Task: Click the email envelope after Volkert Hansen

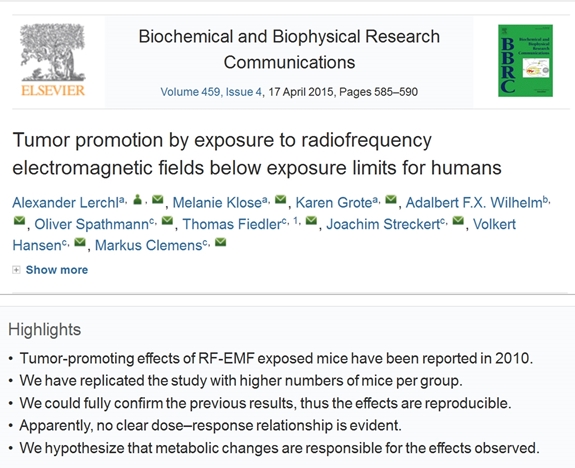Action: pyautogui.click(x=80, y=242)
